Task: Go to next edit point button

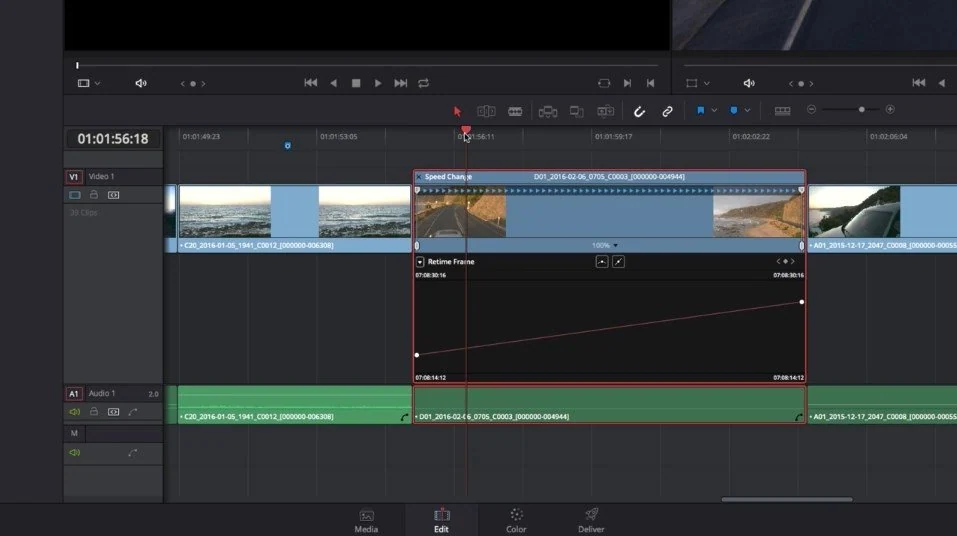Action: click(627, 83)
